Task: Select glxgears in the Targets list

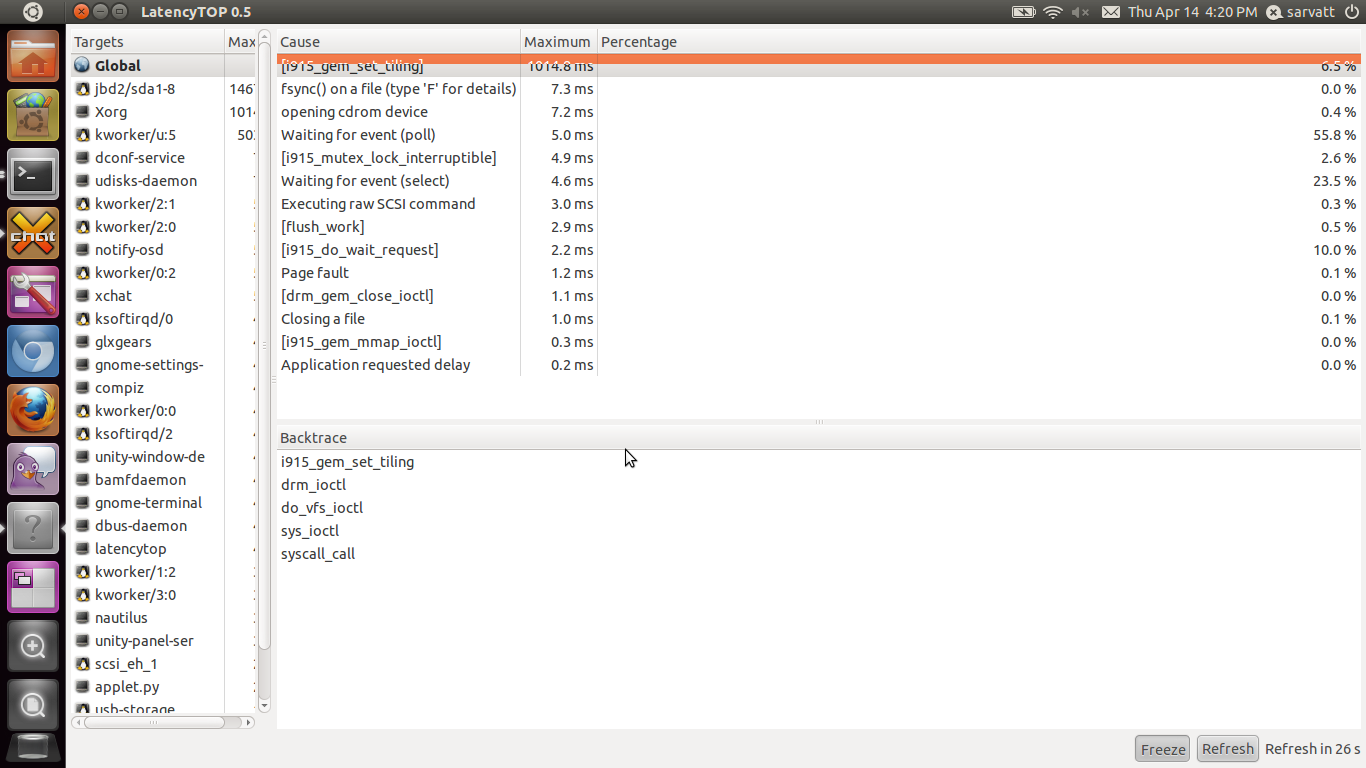Action: tap(123, 342)
